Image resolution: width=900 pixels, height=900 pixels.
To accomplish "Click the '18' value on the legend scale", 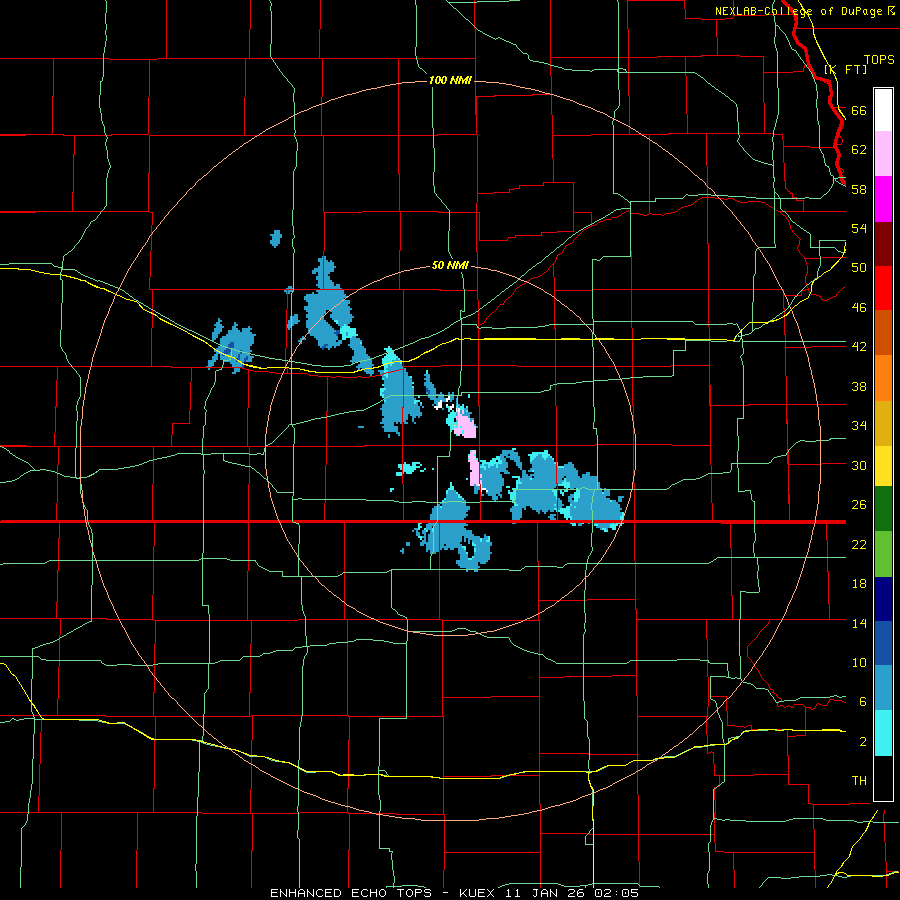I will [859, 584].
